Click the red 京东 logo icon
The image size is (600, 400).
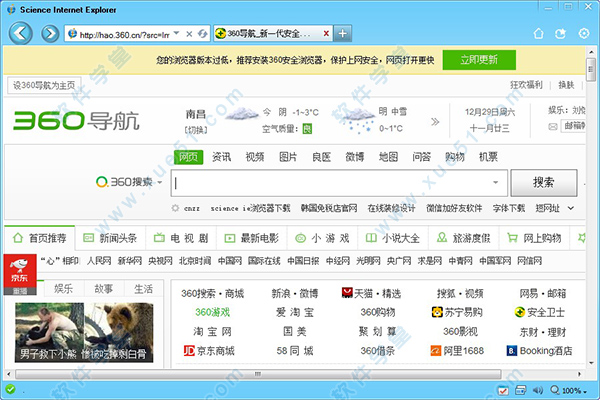tap(20, 271)
